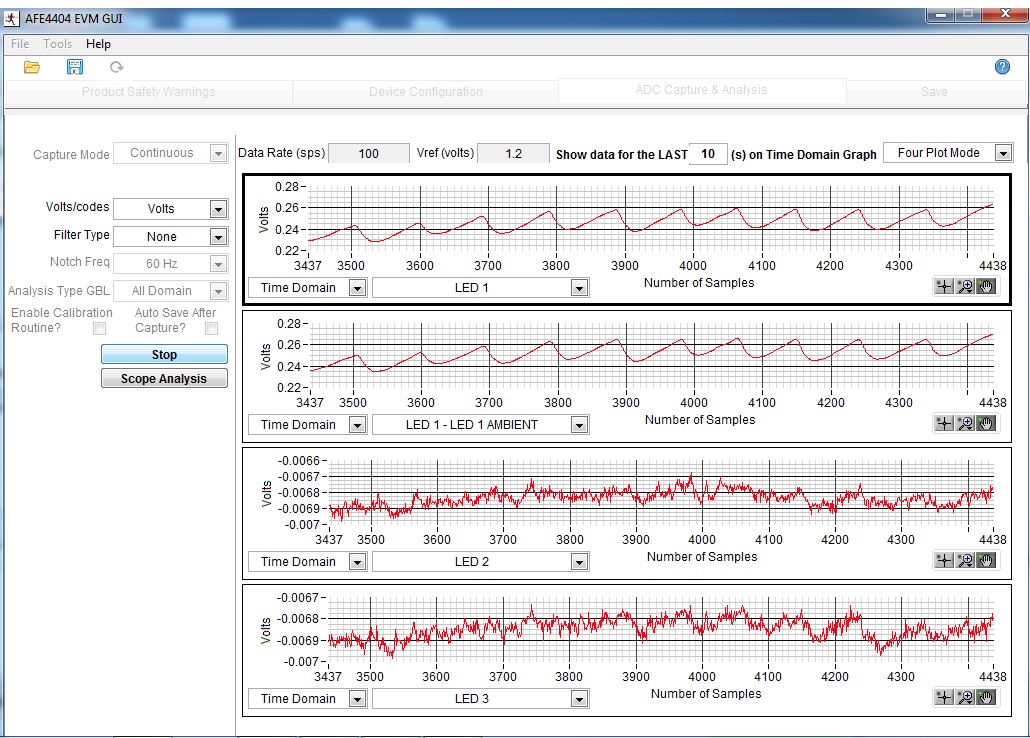The image size is (1030, 738).
Task: Select zoom tool on LED 3 plot
Action: (x=965, y=697)
